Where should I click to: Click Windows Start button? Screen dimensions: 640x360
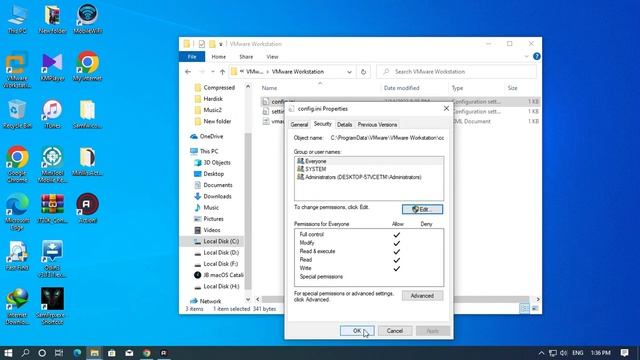(8, 353)
